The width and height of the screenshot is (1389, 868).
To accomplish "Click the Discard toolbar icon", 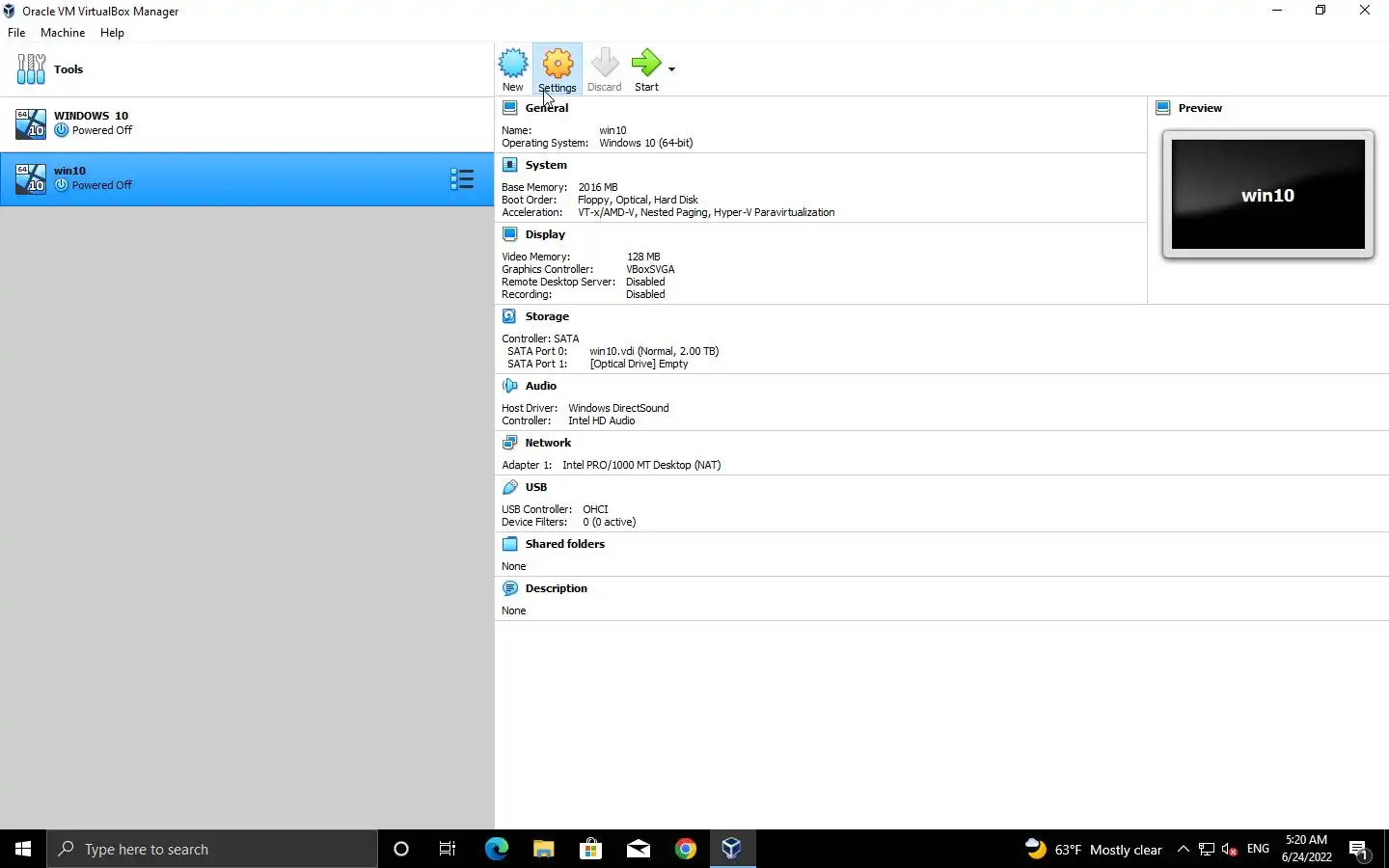I will (605, 69).
